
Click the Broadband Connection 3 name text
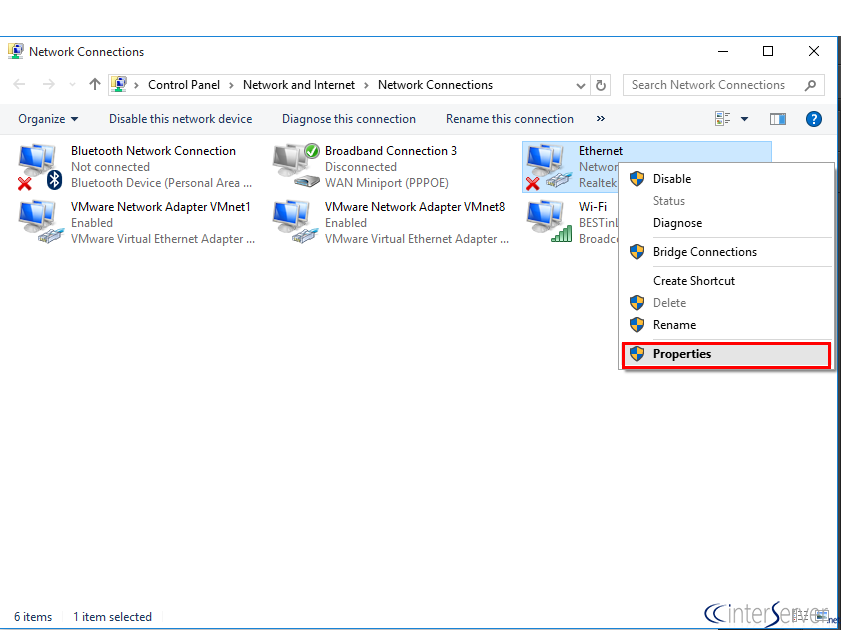tap(390, 151)
